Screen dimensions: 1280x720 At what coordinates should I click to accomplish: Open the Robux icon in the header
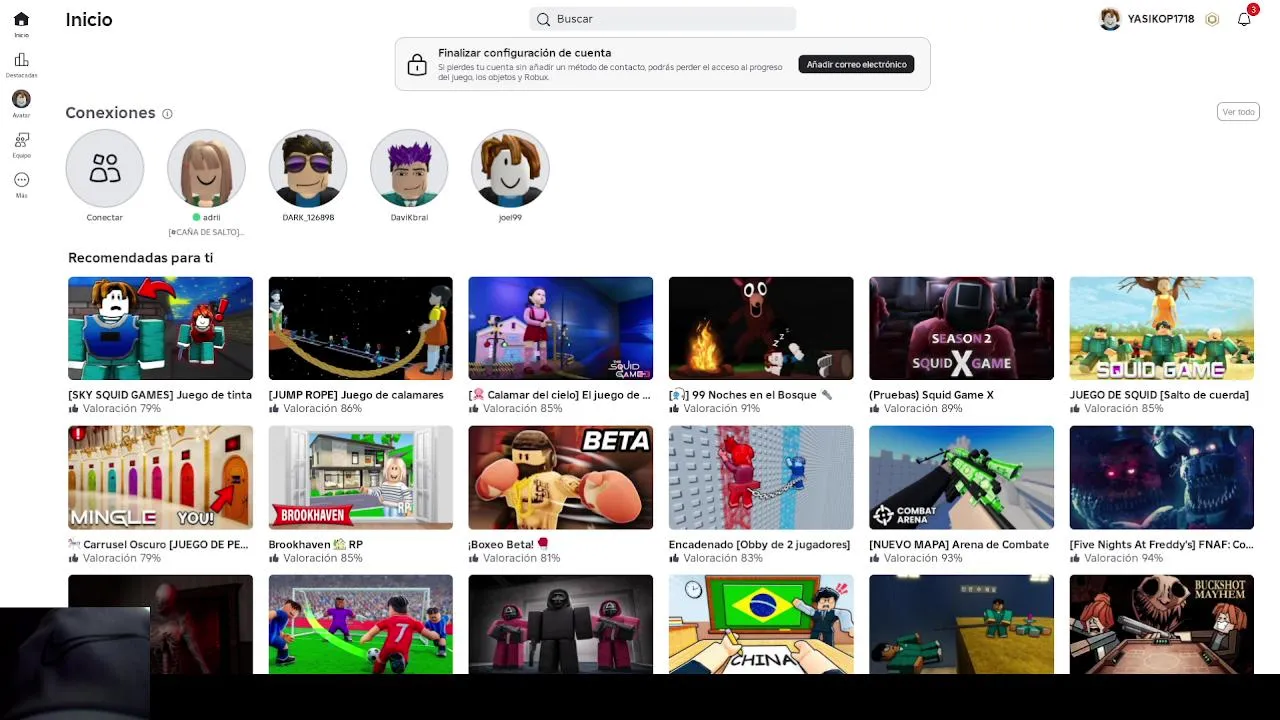(1212, 19)
